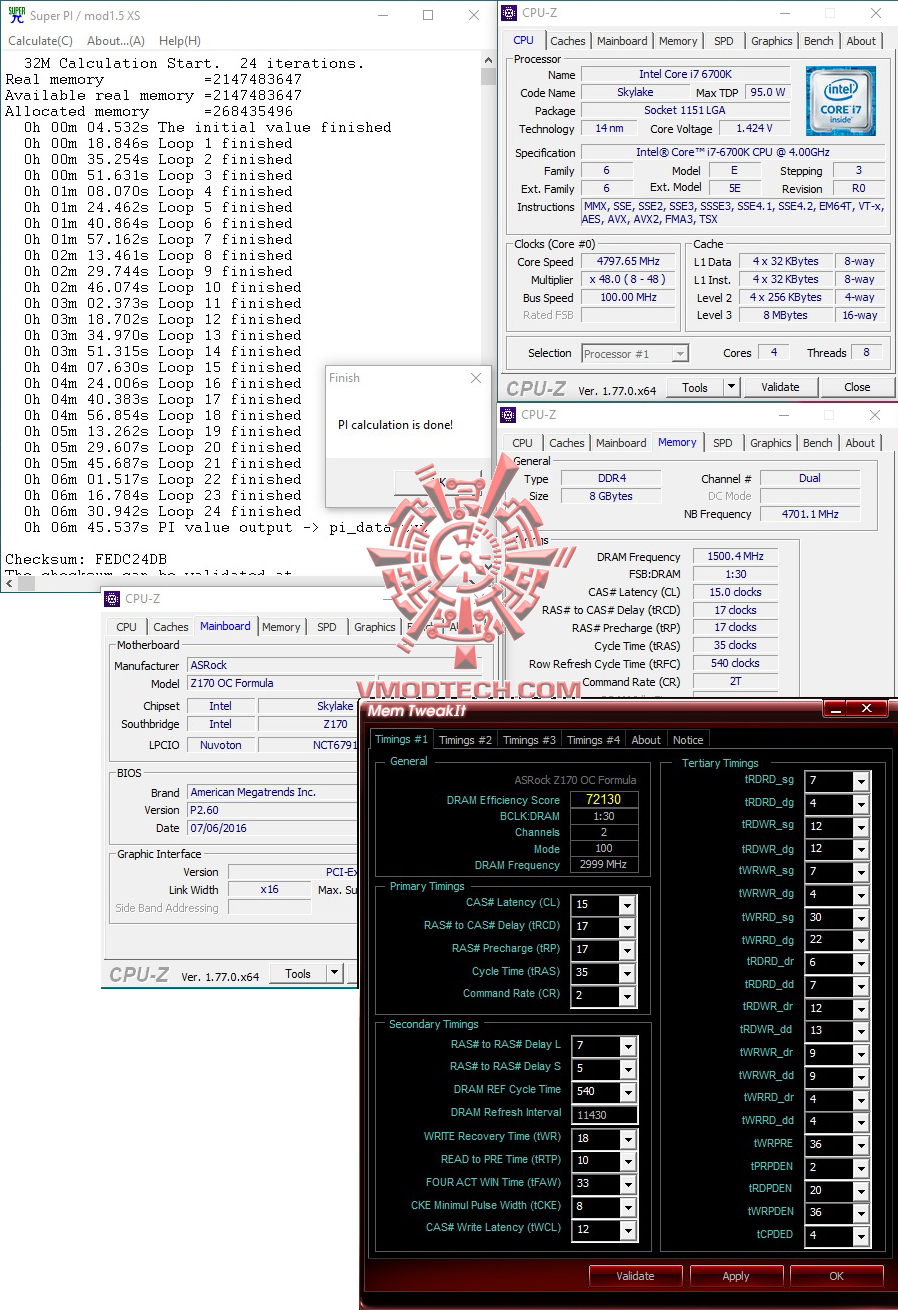898x1310 pixels.
Task: Open DRAM REF Cycle Time dropdown
Action: click(627, 1092)
